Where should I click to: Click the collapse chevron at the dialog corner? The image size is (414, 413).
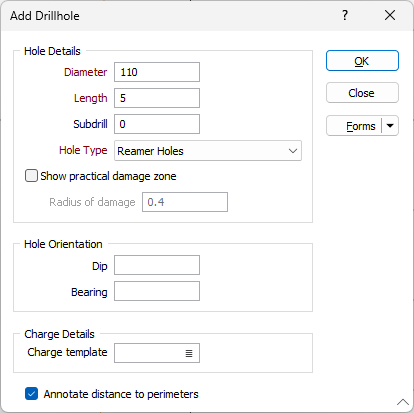[x=403, y=402]
